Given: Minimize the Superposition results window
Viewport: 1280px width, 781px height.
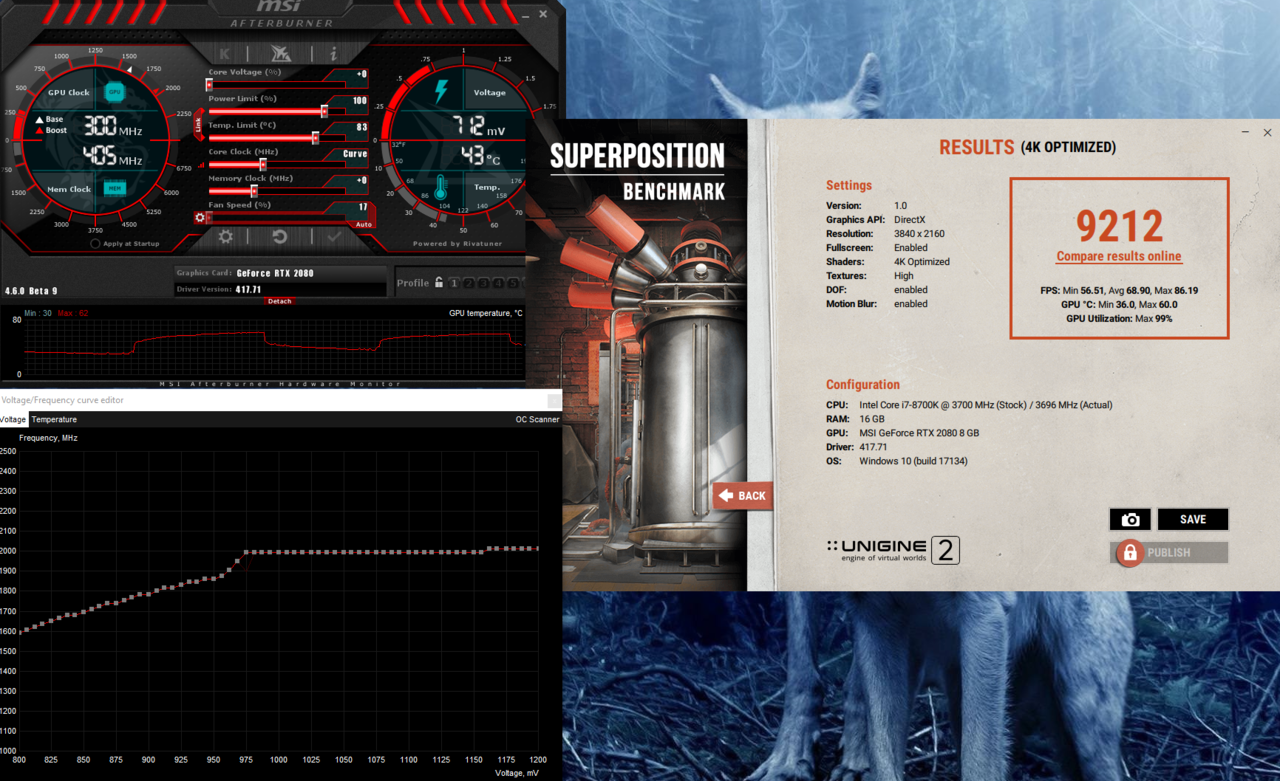Looking at the screenshot, I should pyautogui.click(x=1246, y=132).
